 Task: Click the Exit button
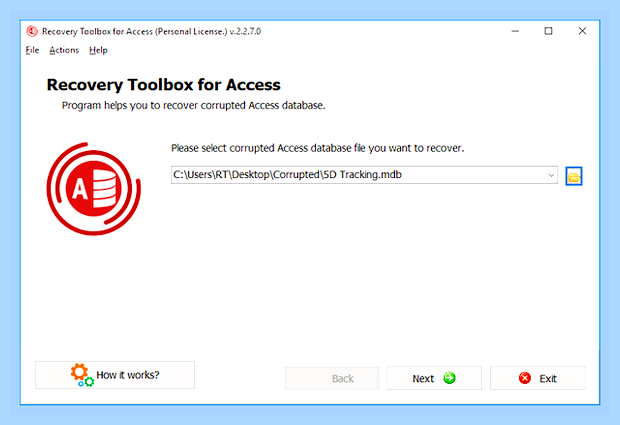(x=538, y=378)
